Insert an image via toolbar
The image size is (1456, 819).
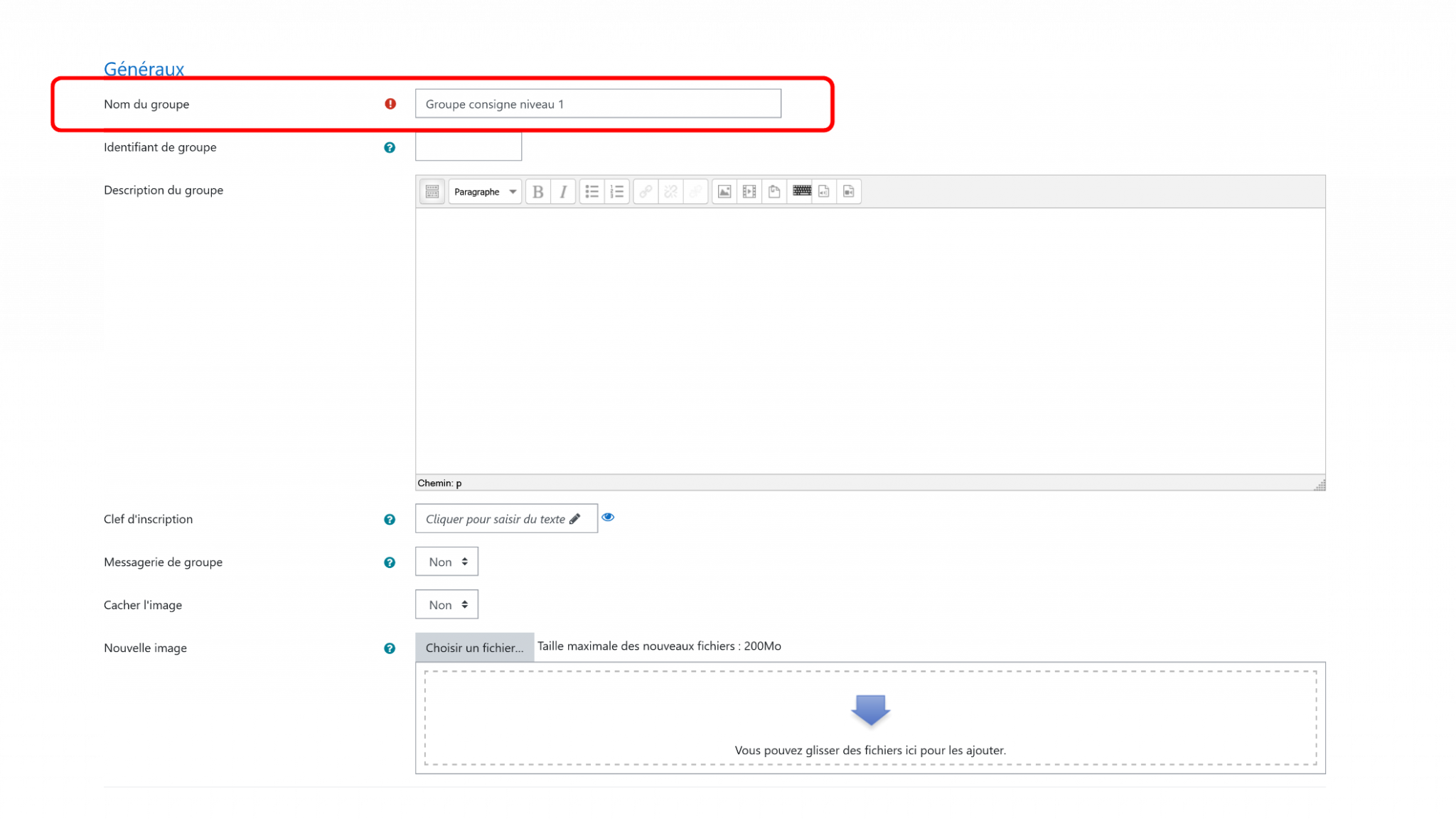pyautogui.click(x=724, y=191)
